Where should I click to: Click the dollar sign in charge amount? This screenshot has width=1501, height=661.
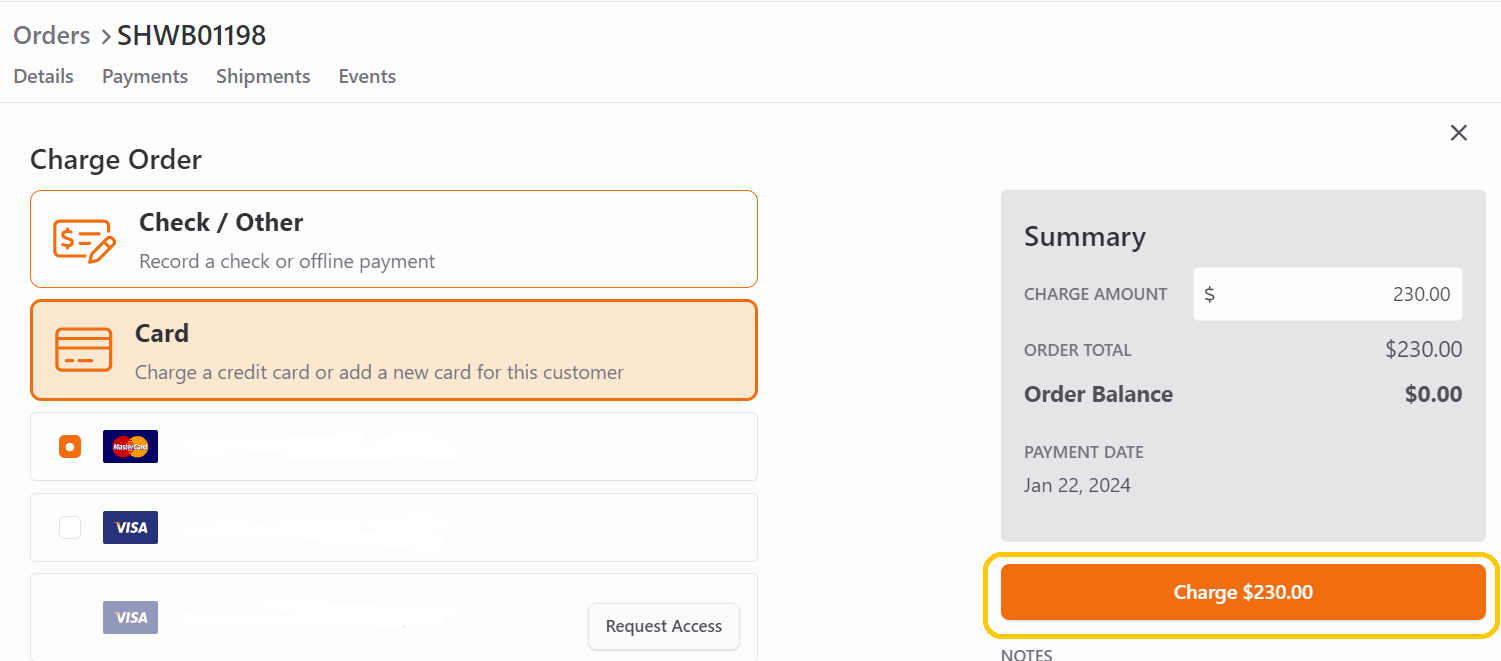tap(1210, 294)
